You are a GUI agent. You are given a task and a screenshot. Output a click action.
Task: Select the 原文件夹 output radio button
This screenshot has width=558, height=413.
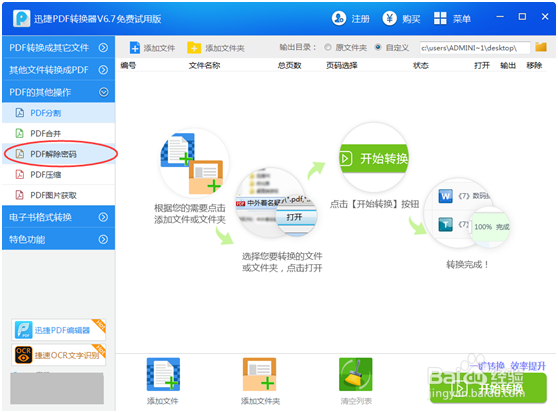click(x=328, y=47)
